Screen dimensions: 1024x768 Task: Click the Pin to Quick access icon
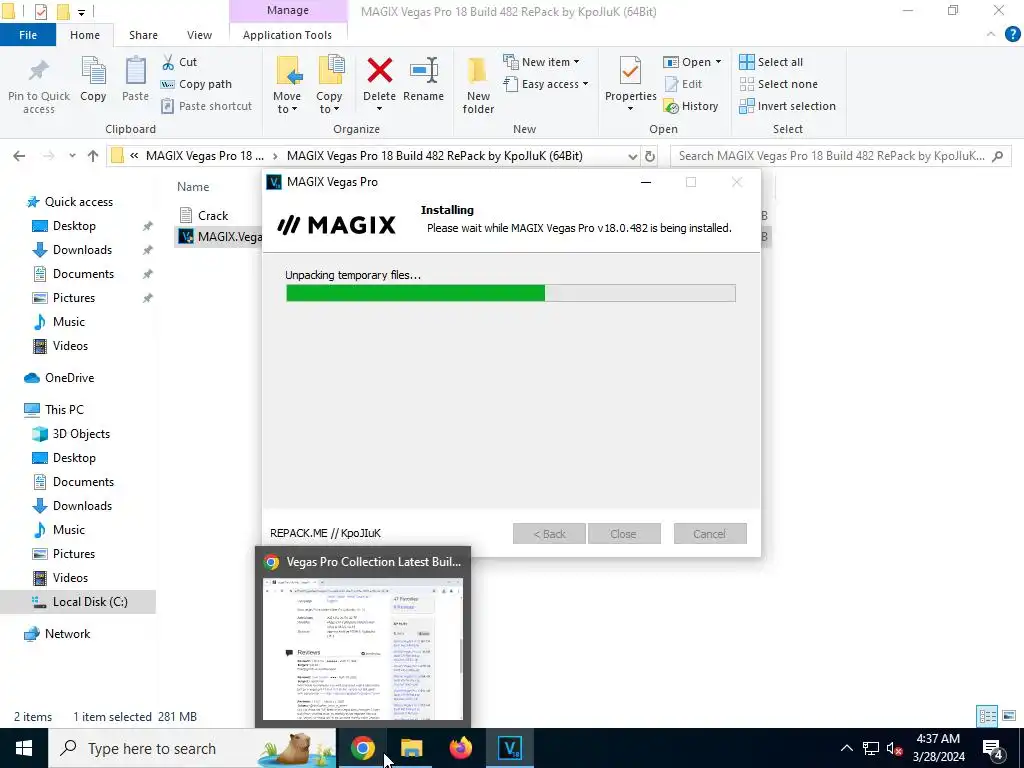pyautogui.click(x=39, y=72)
